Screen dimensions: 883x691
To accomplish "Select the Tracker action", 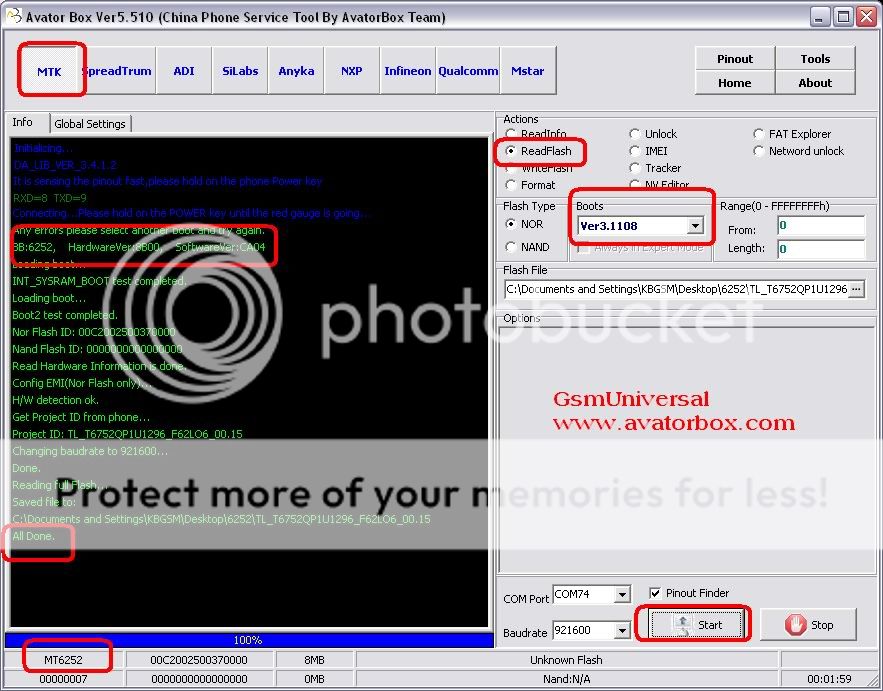I will [x=655, y=168].
